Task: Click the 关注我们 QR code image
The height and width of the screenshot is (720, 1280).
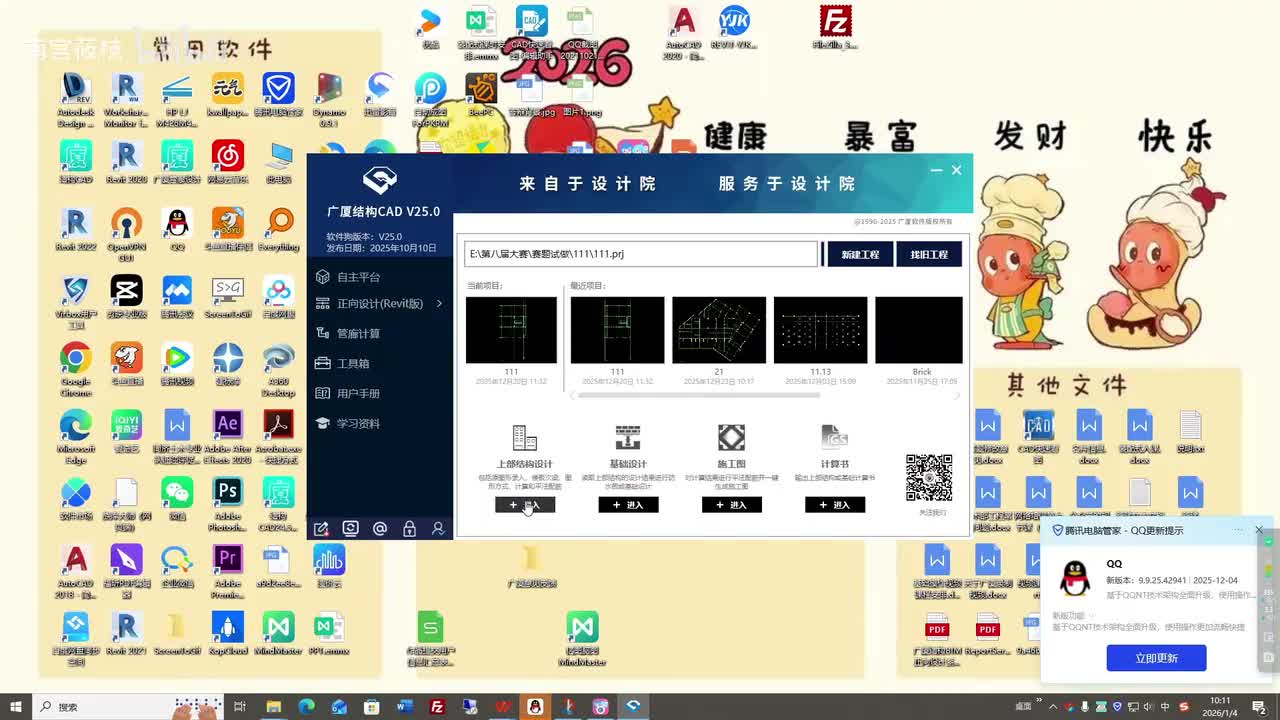Action: 929,478
